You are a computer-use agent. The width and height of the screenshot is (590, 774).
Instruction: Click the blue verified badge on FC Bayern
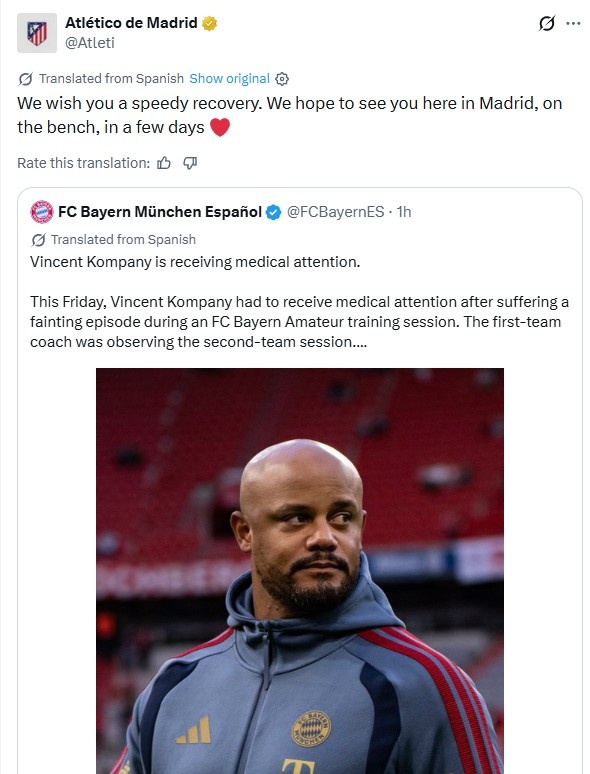point(274,212)
